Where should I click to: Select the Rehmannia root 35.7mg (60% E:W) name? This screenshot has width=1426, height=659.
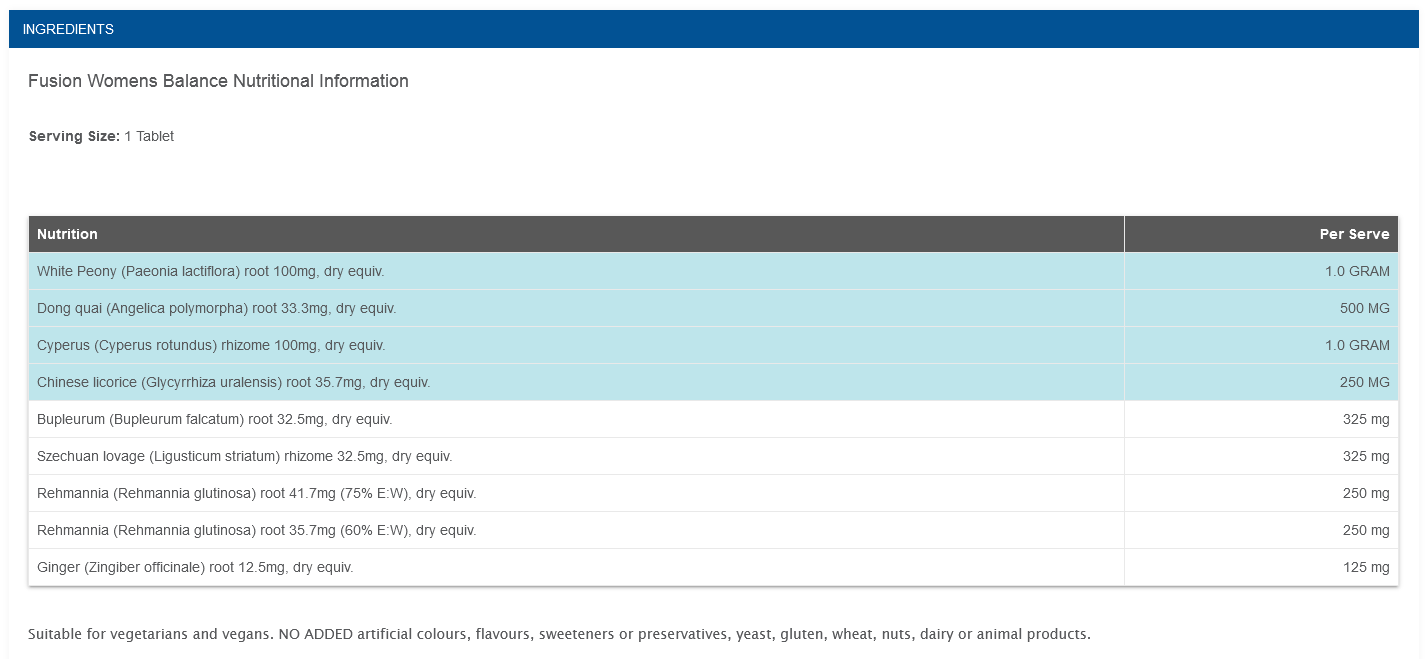[x=256, y=530]
